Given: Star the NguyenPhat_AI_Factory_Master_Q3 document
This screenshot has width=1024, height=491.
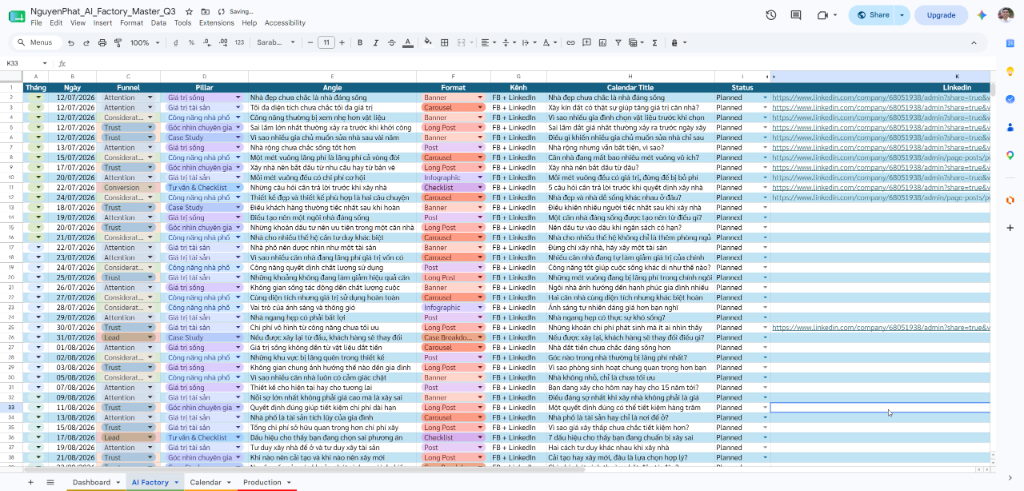Looking at the screenshot, I should pos(189,12).
